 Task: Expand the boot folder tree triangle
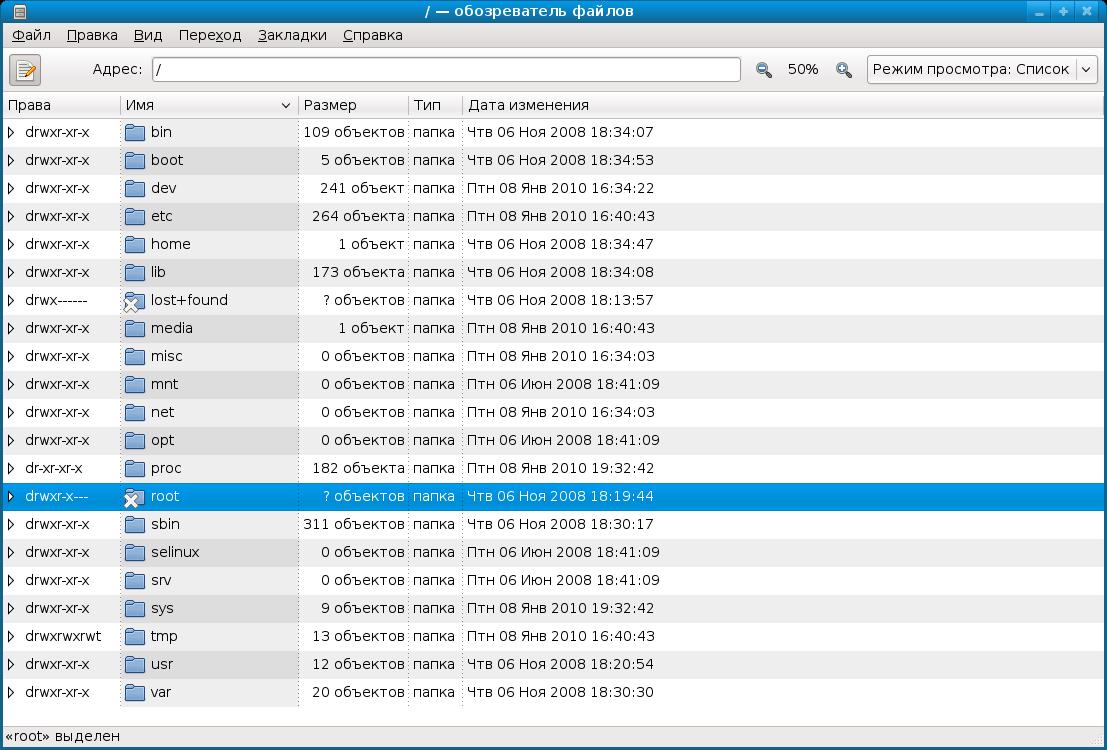11,160
